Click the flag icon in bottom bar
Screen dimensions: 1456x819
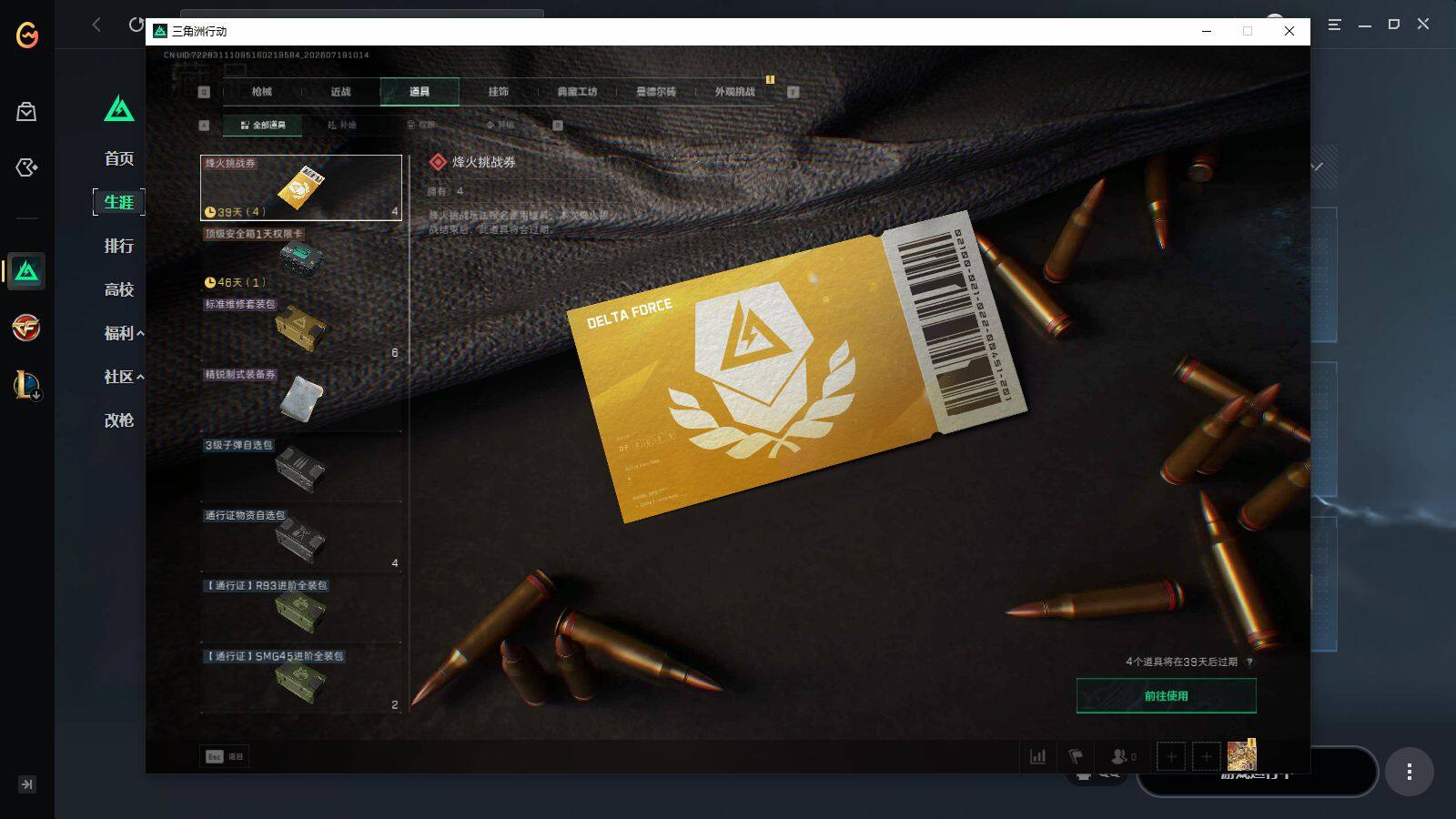click(x=1076, y=756)
